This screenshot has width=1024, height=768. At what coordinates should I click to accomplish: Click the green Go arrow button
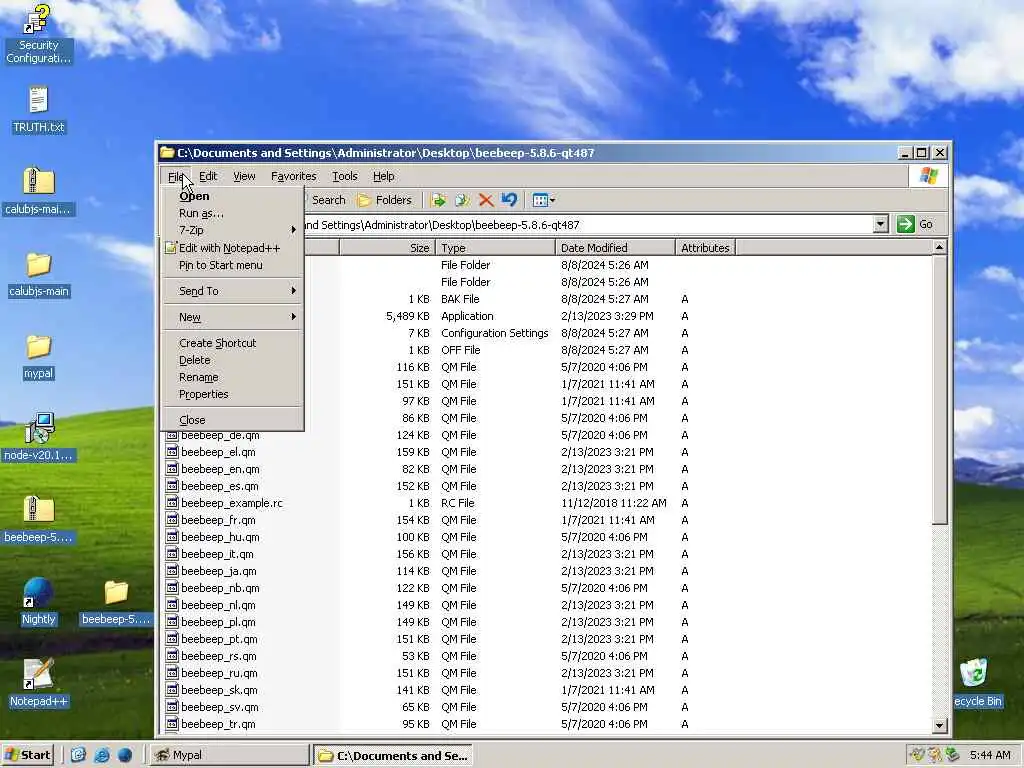click(916, 224)
